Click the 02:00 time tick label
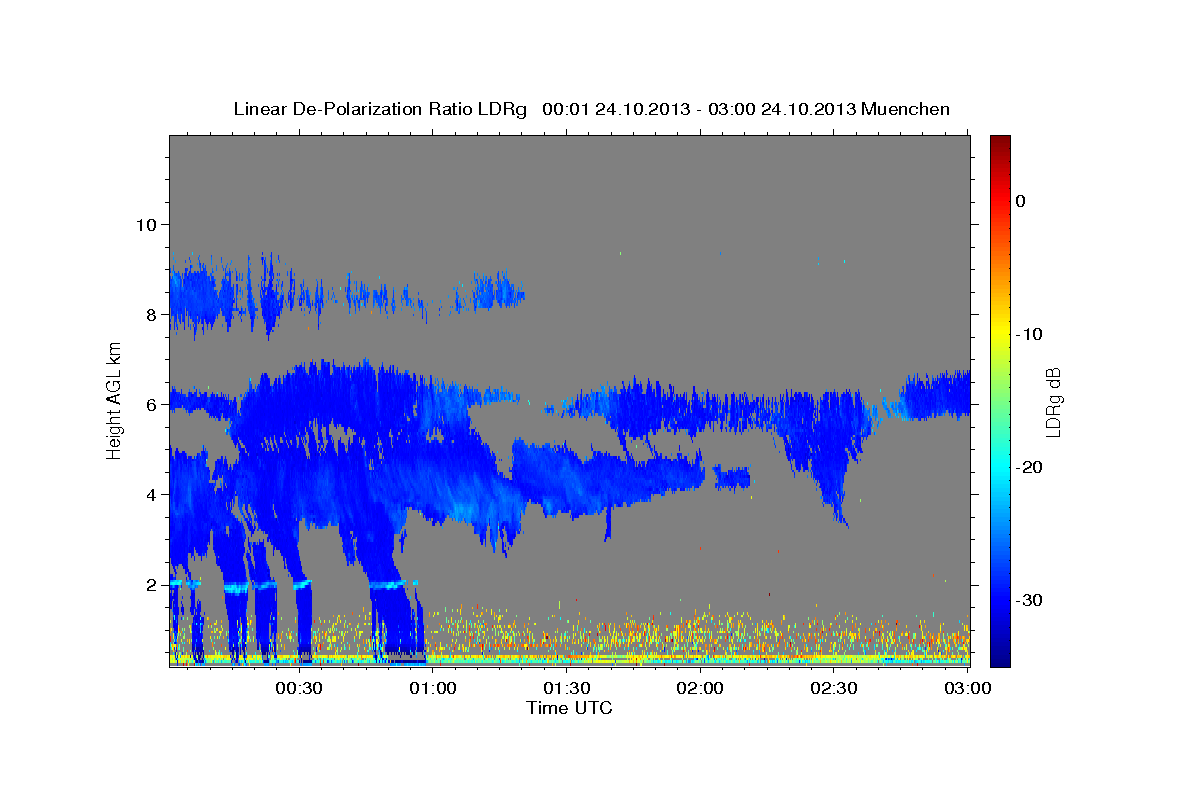 [700, 688]
